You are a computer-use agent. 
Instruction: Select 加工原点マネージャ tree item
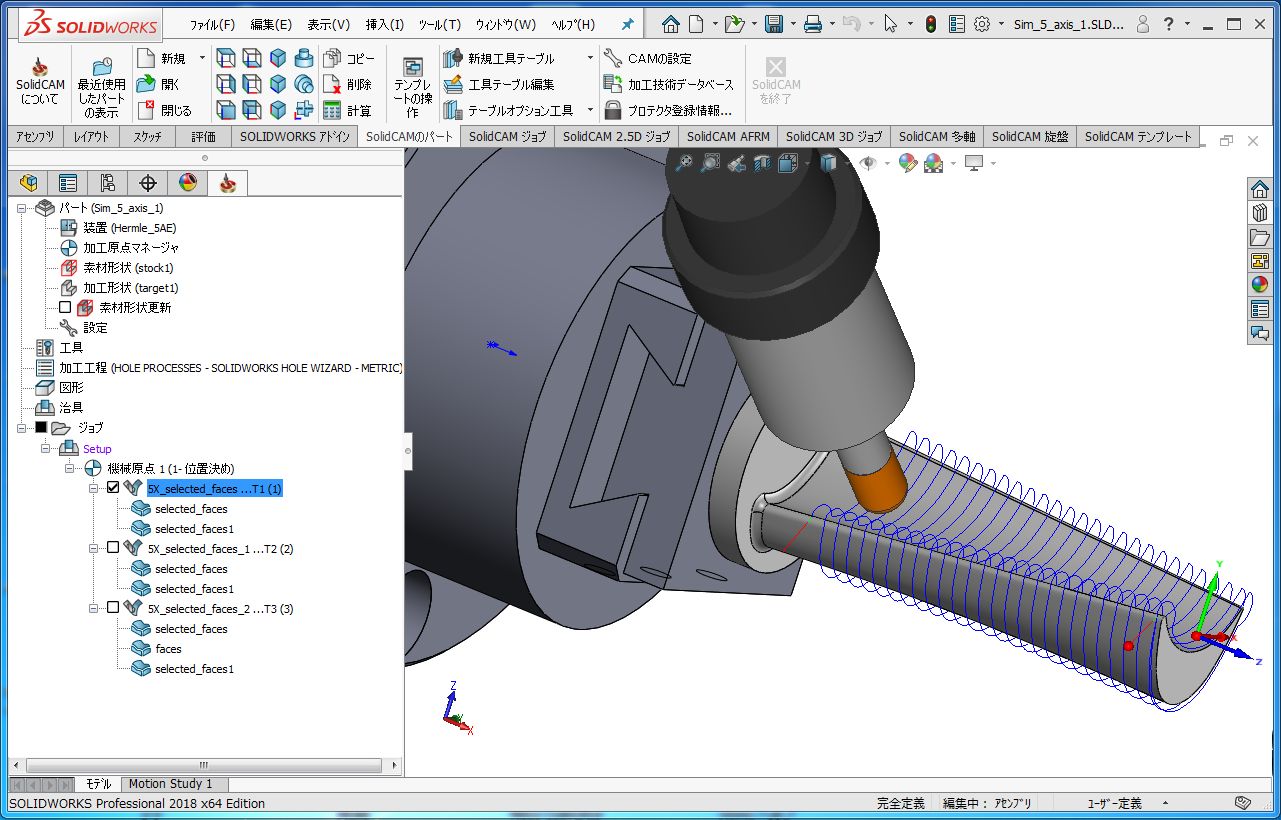pos(119,247)
